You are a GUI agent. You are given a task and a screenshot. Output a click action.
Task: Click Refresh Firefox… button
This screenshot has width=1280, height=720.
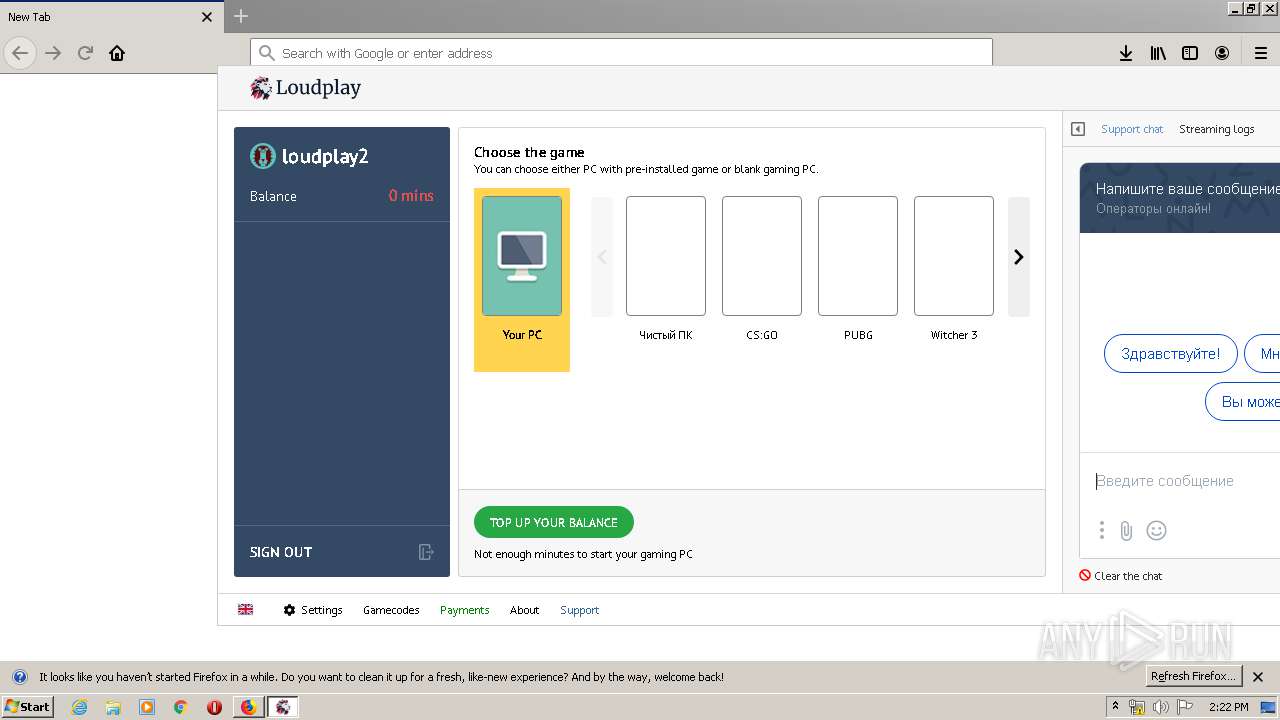1194,676
